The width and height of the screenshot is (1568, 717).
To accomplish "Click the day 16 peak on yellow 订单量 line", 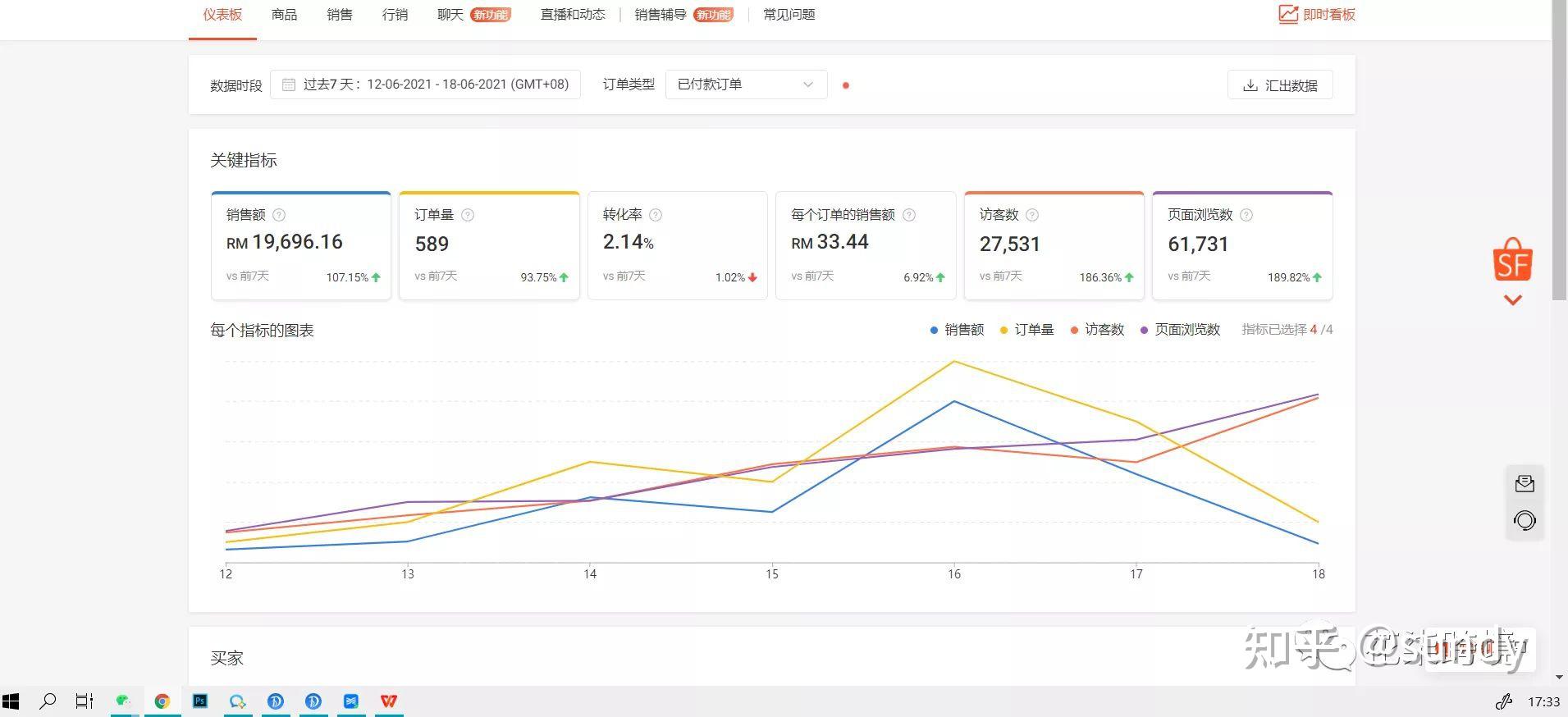I will tap(954, 362).
